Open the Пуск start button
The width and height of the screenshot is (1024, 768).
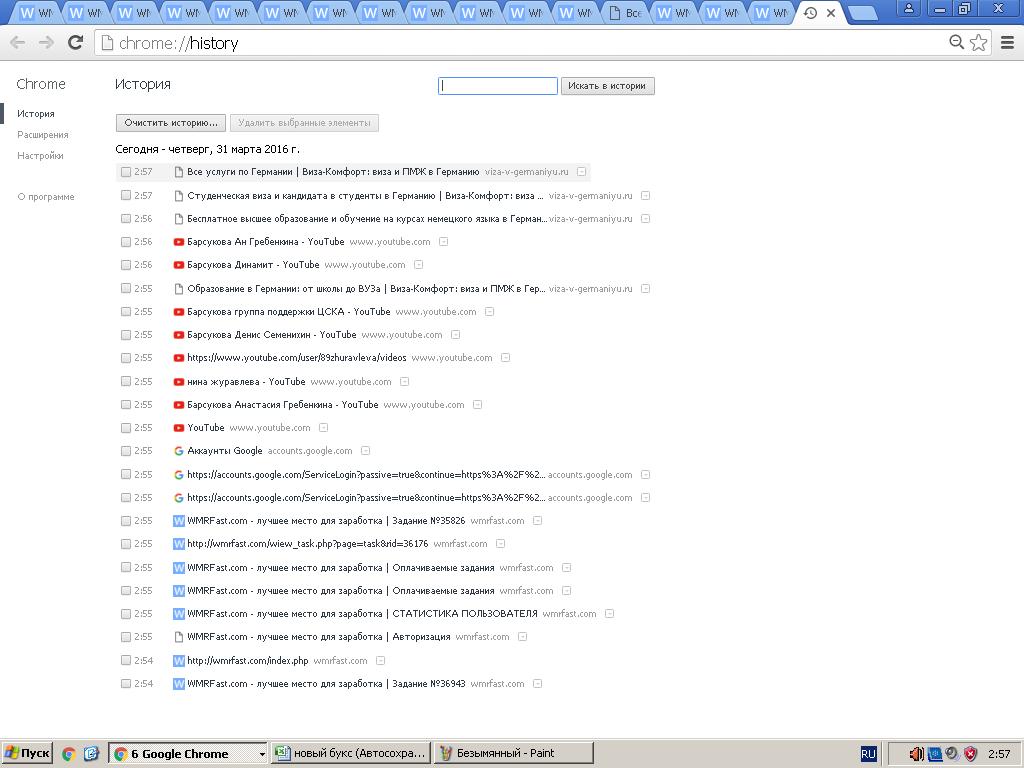(26, 754)
